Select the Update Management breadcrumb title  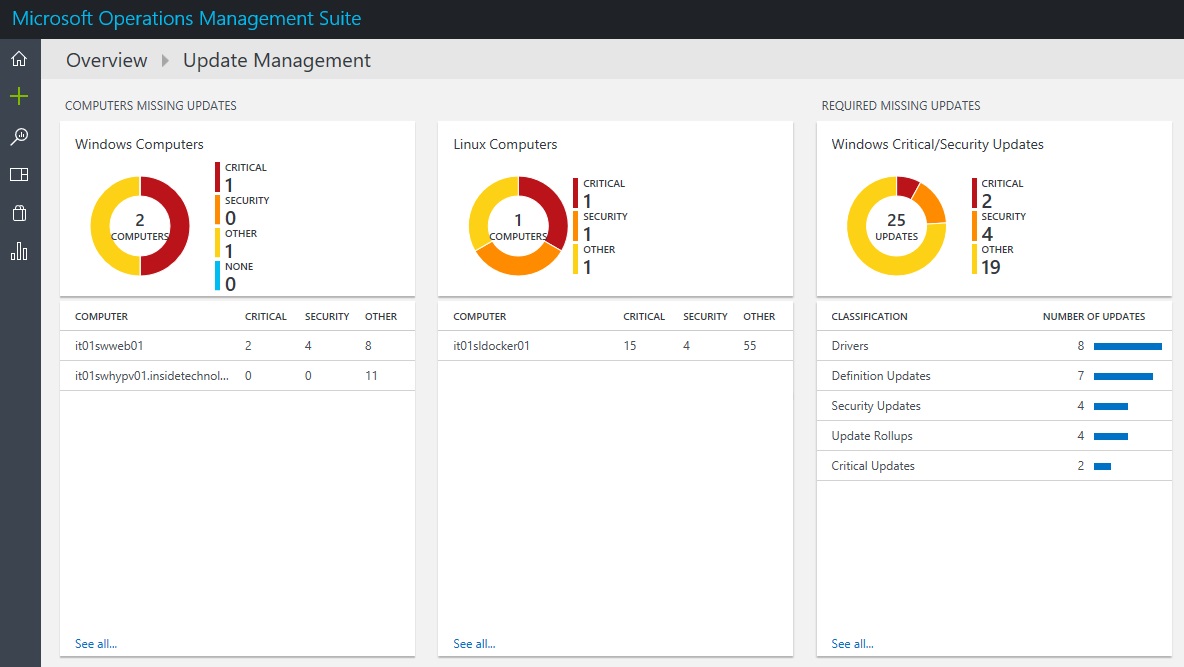(277, 60)
